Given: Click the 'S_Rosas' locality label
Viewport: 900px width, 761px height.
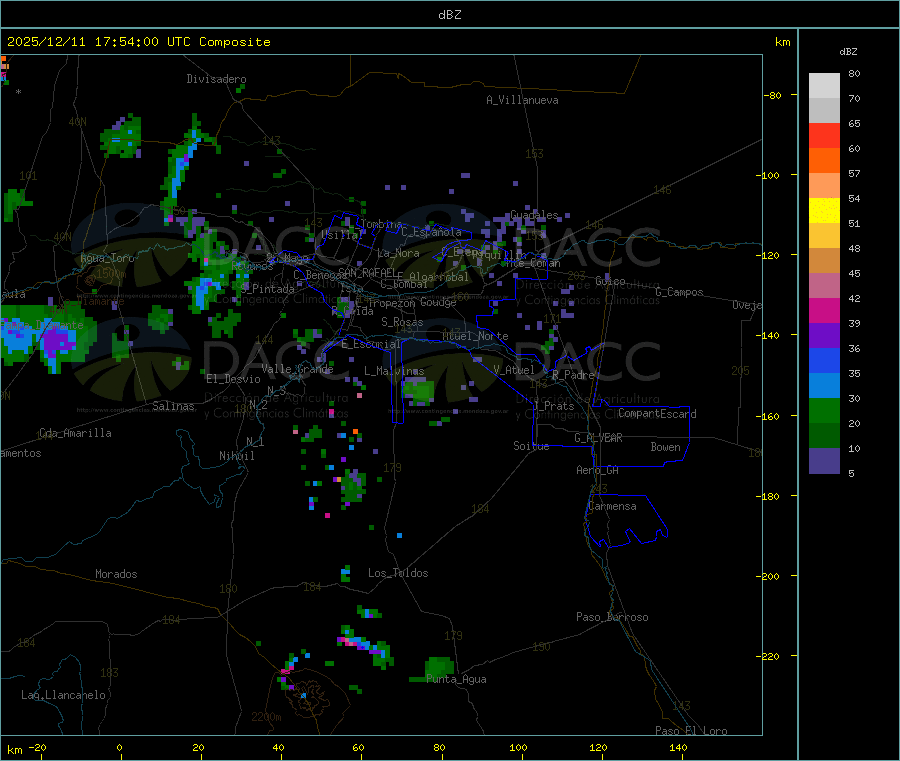Looking at the screenshot, I should pyautogui.click(x=402, y=322).
